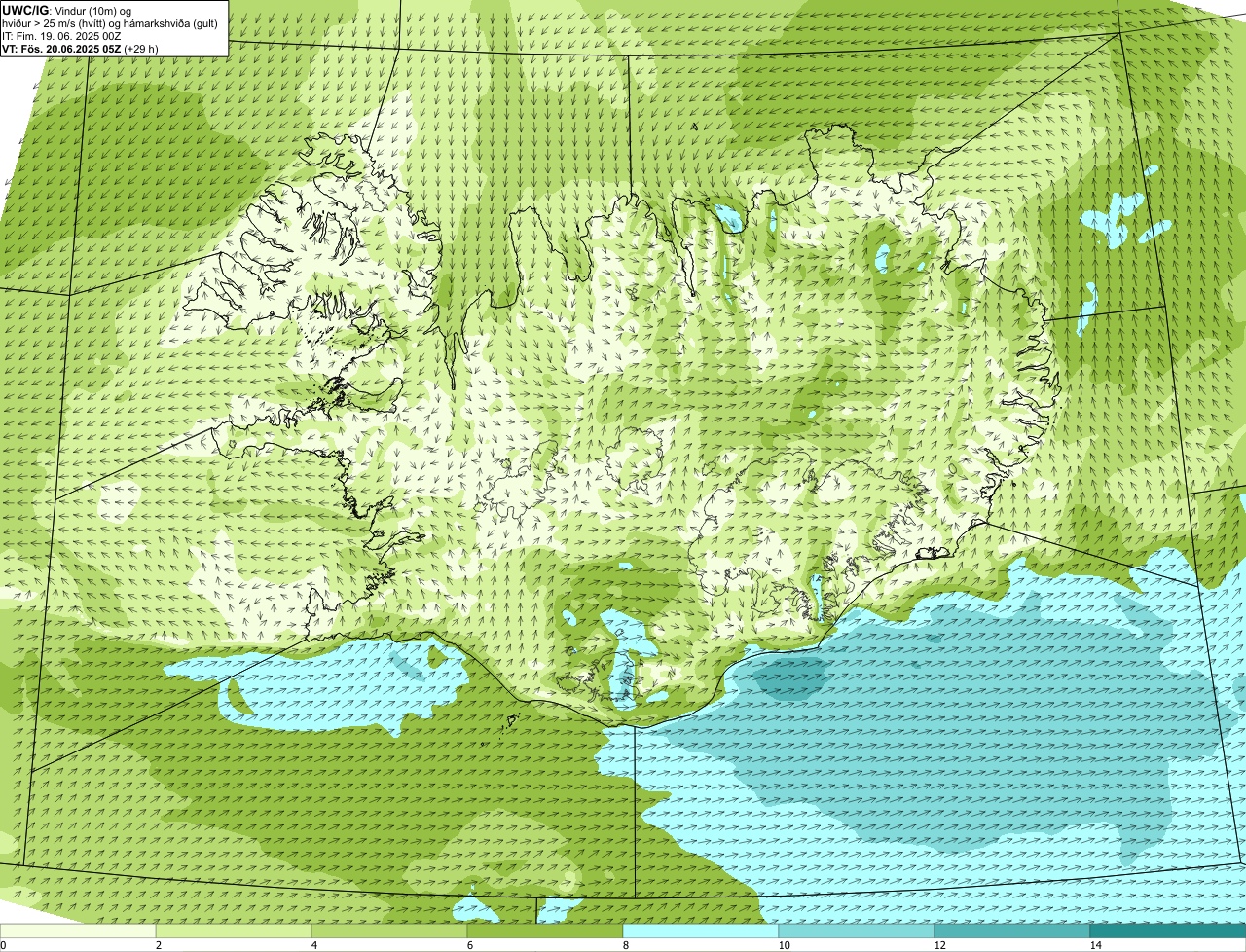
Task: Click the color scale tick label "6"
Action: 469,945
